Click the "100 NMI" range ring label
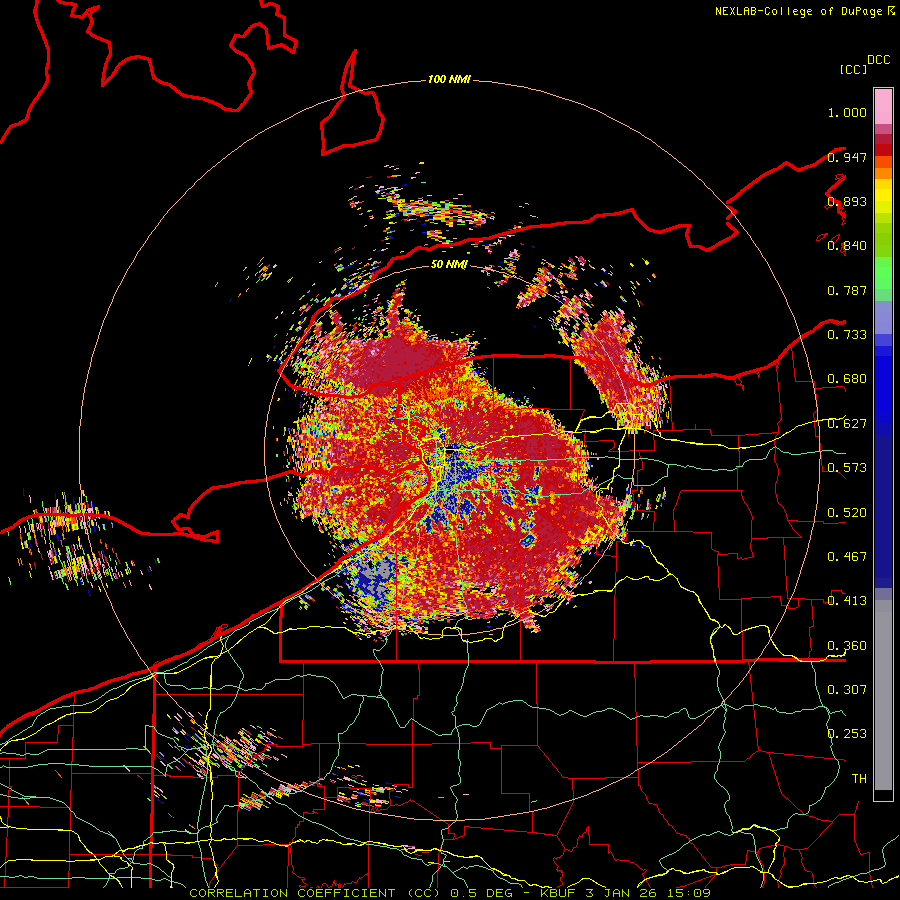Screen dimensions: 900x900 [449, 79]
